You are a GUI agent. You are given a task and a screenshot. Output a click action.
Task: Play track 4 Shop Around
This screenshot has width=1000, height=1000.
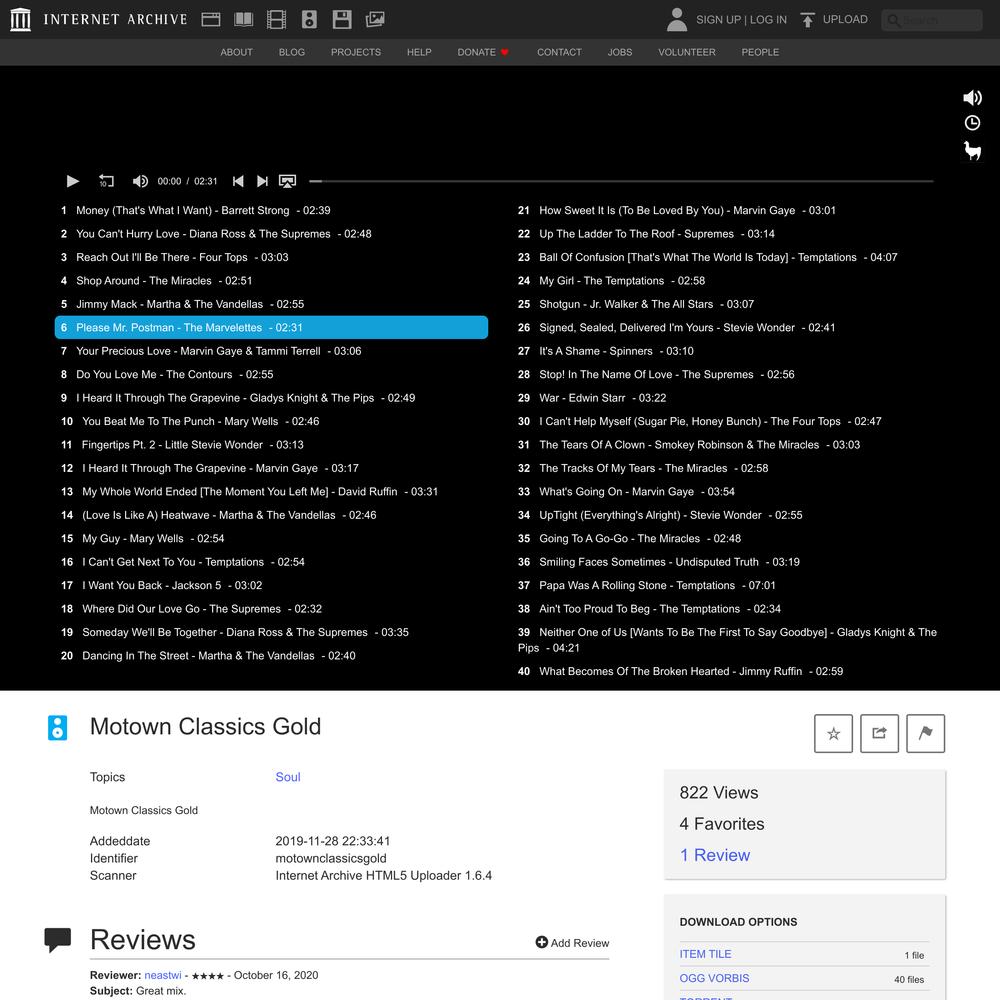[x=271, y=281]
